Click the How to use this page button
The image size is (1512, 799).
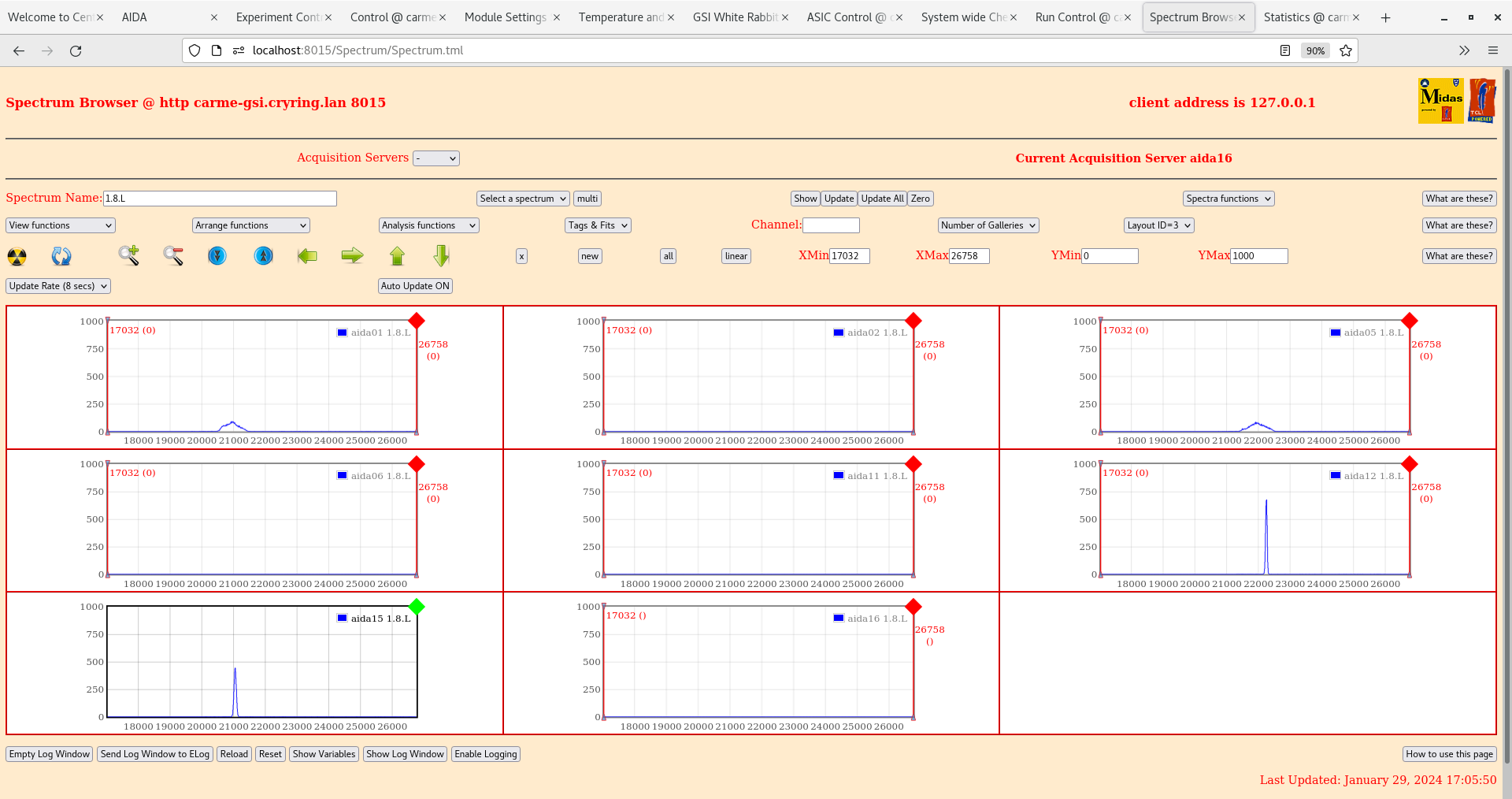coord(1449,754)
